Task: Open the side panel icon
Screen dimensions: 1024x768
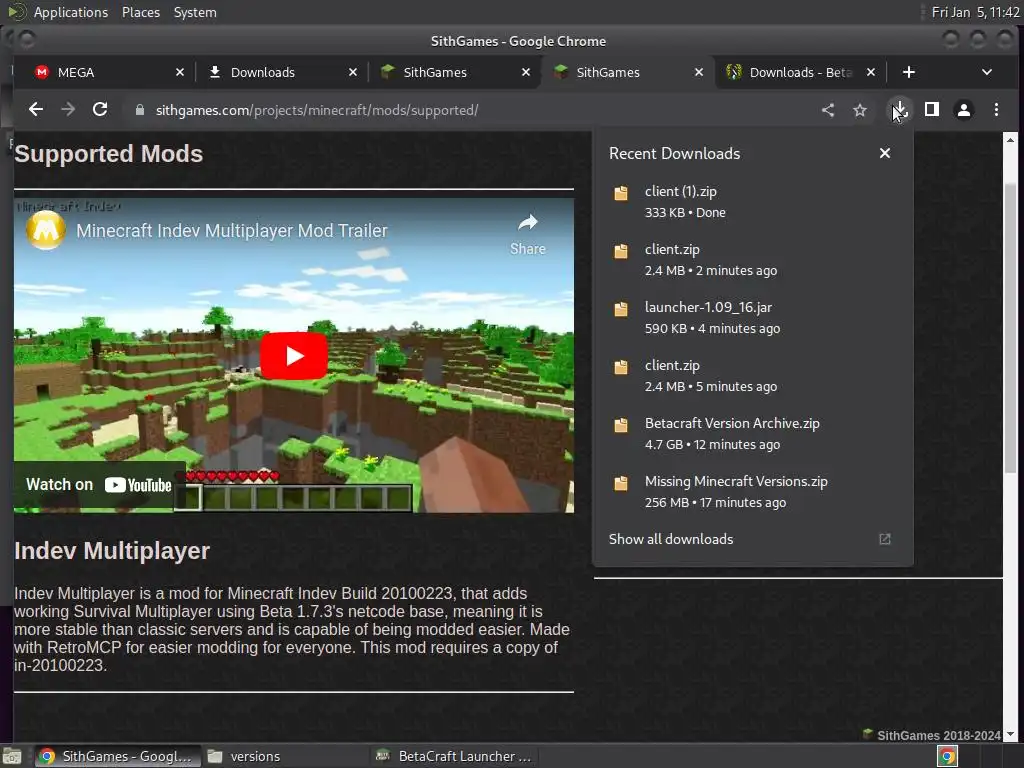Action: (x=932, y=110)
